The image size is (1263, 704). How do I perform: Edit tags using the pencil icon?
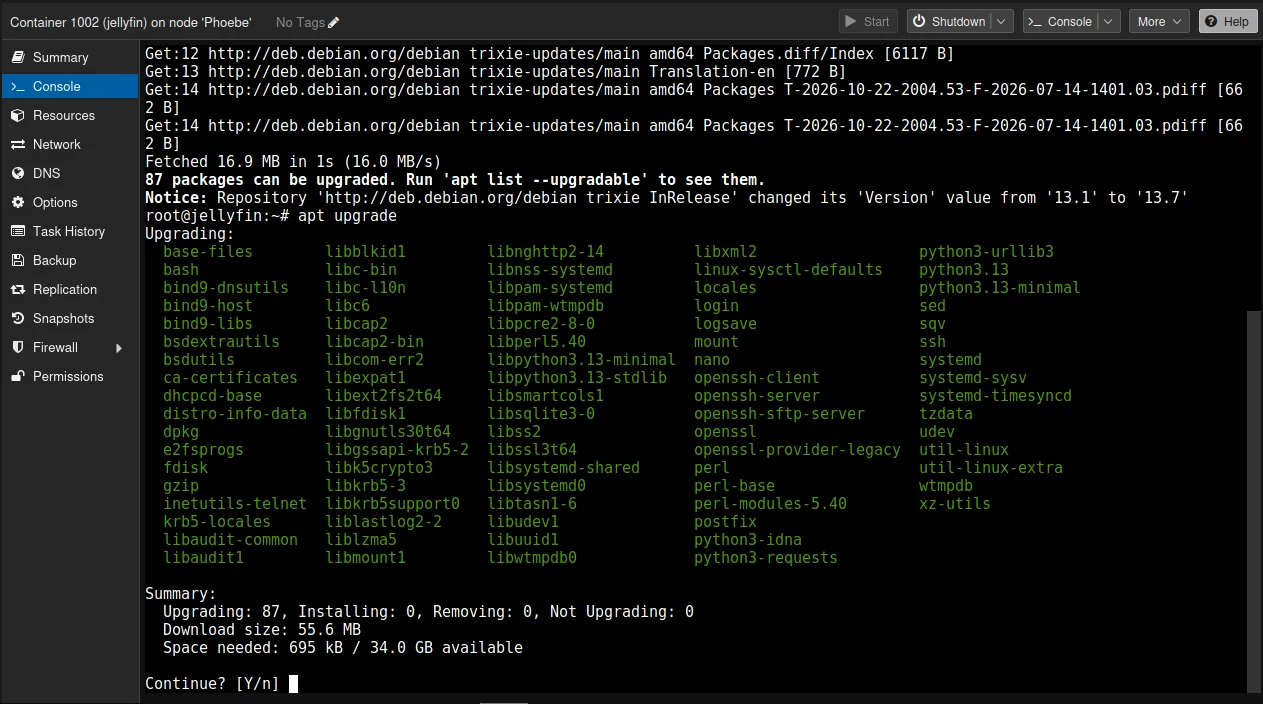click(333, 22)
